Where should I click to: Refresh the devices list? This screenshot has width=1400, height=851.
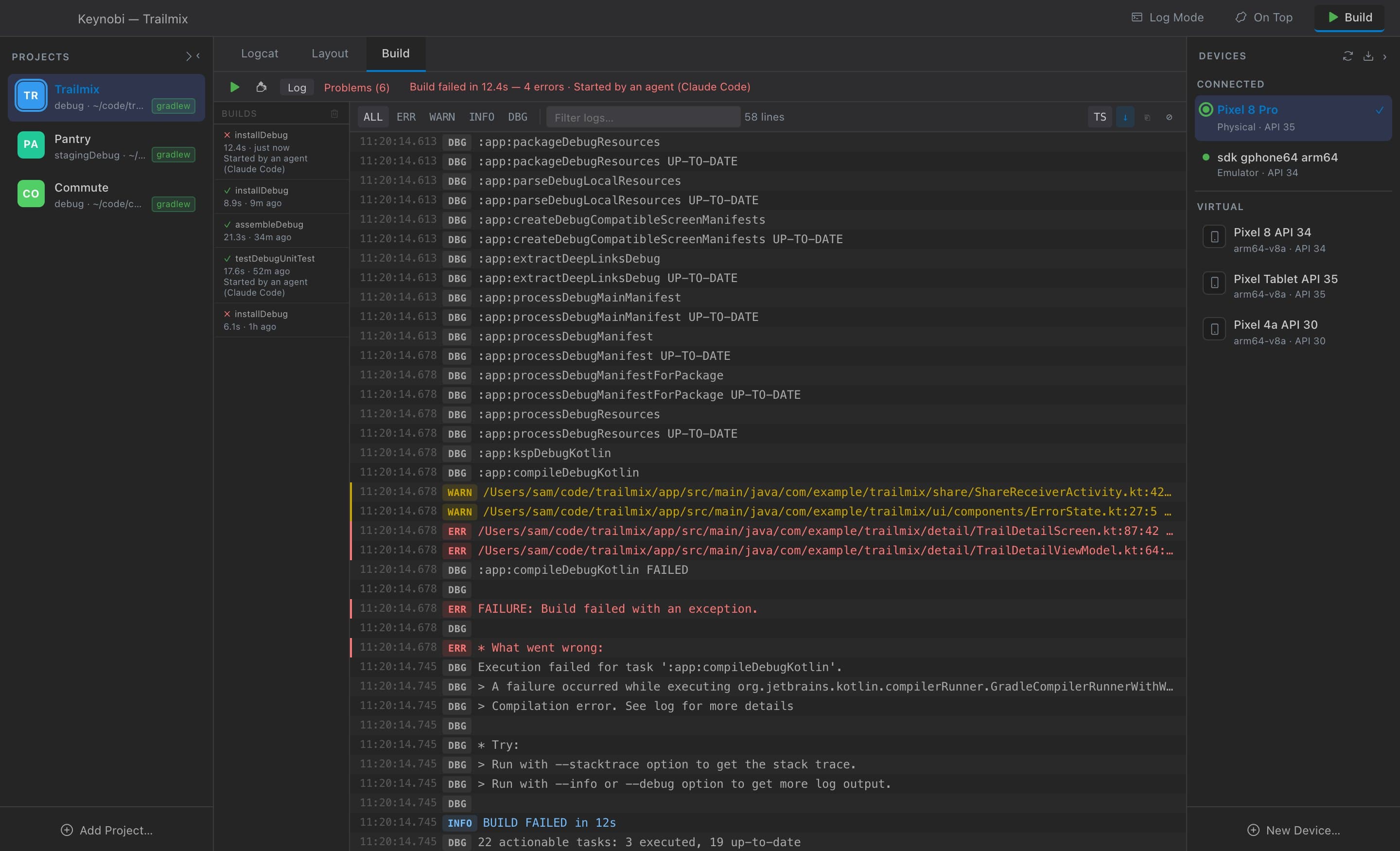pyautogui.click(x=1347, y=56)
